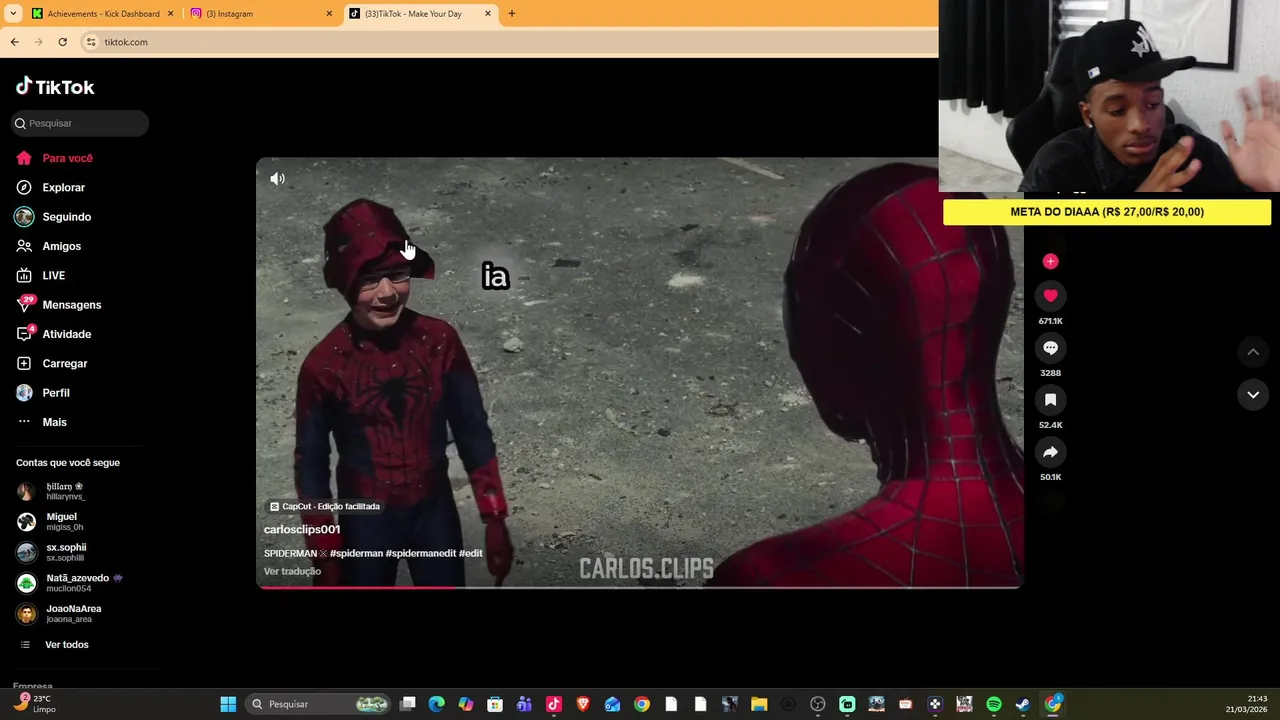The image size is (1280, 720).
Task: Go to next video with down chevron
Action: point(1253,395)
